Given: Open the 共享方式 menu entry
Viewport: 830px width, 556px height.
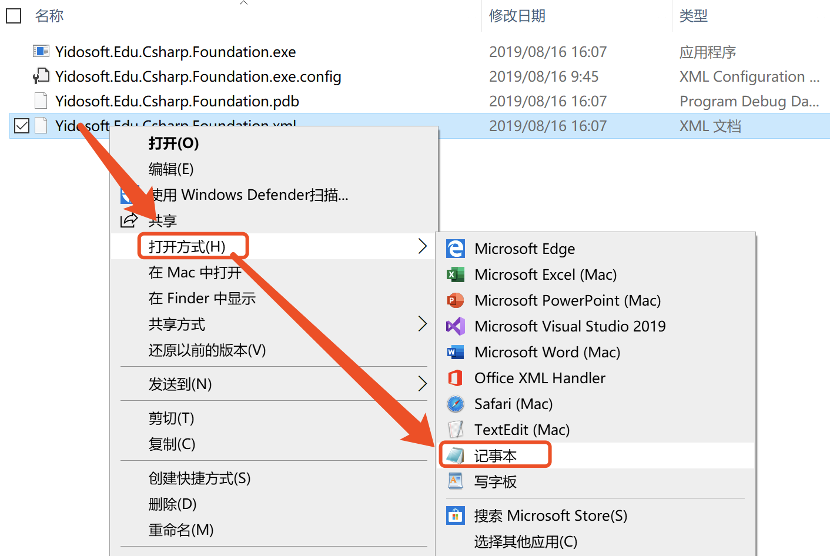Looking at the screenshot, I should tap(177, 324).
